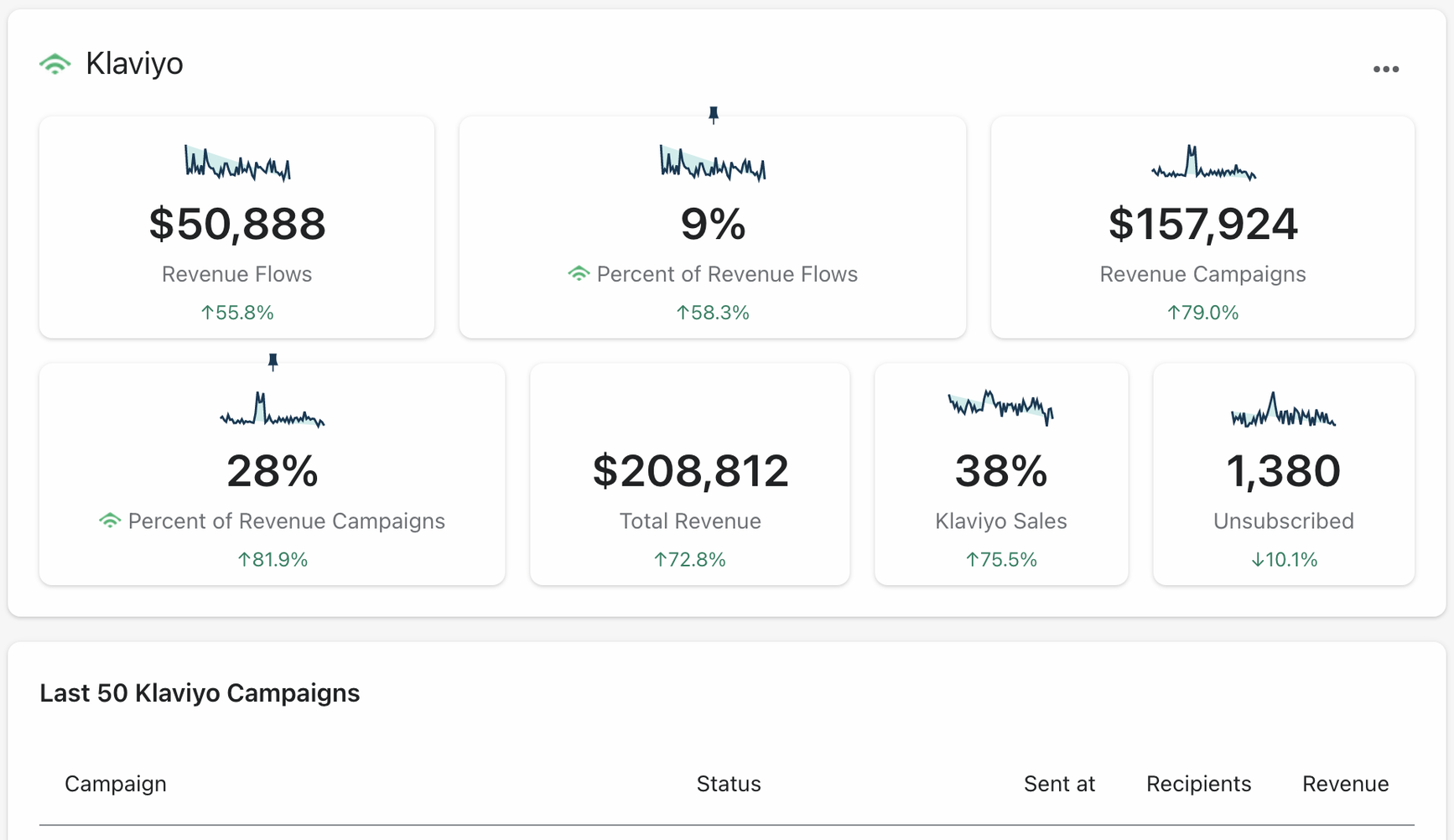Select the 28% metric value

273,470
